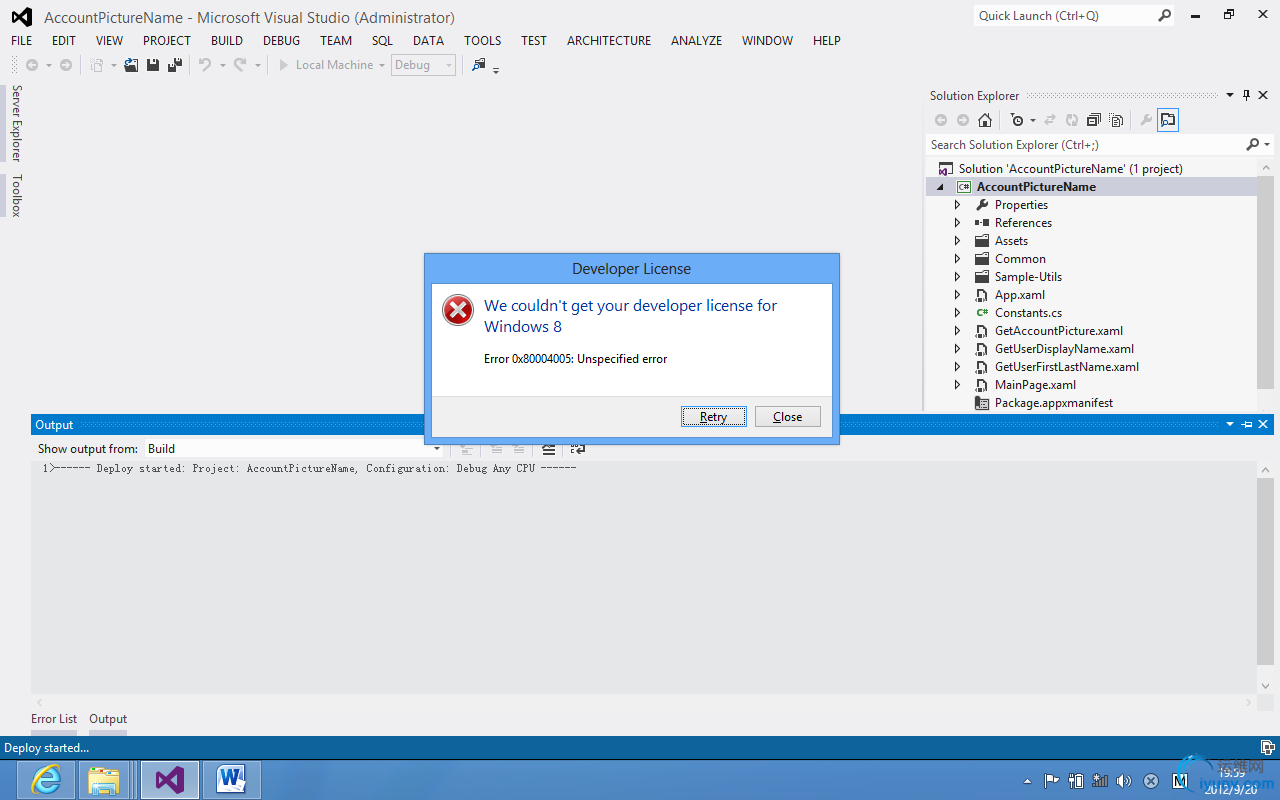
Task: Click the Save All toolbar icon
Action: (x=175, y=65)
